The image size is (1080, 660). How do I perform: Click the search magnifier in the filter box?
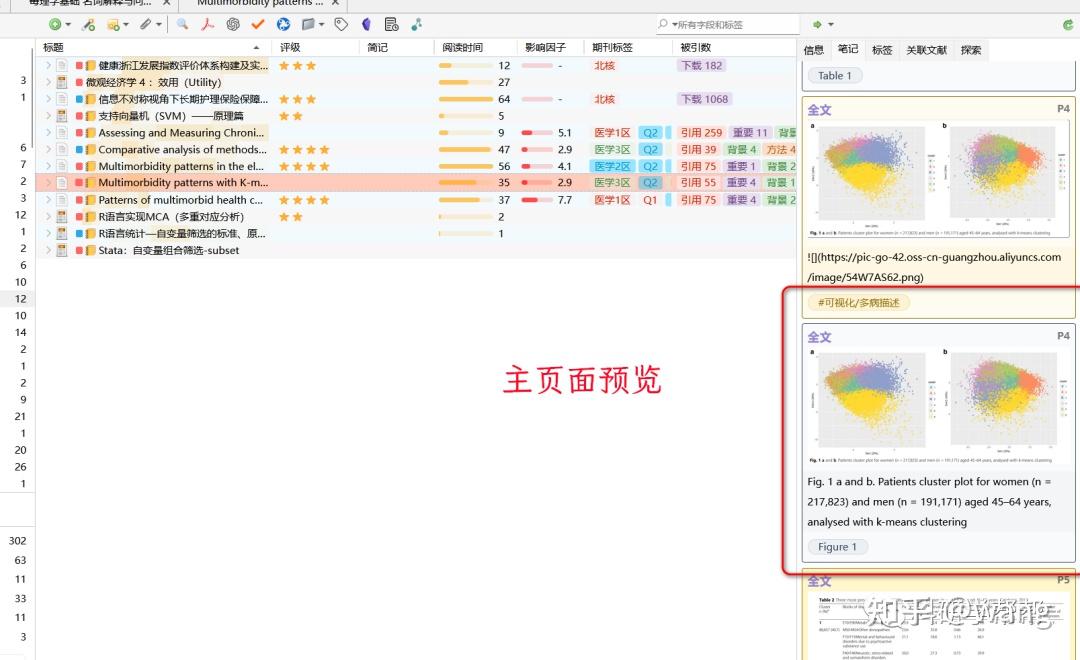pos(663,24)
